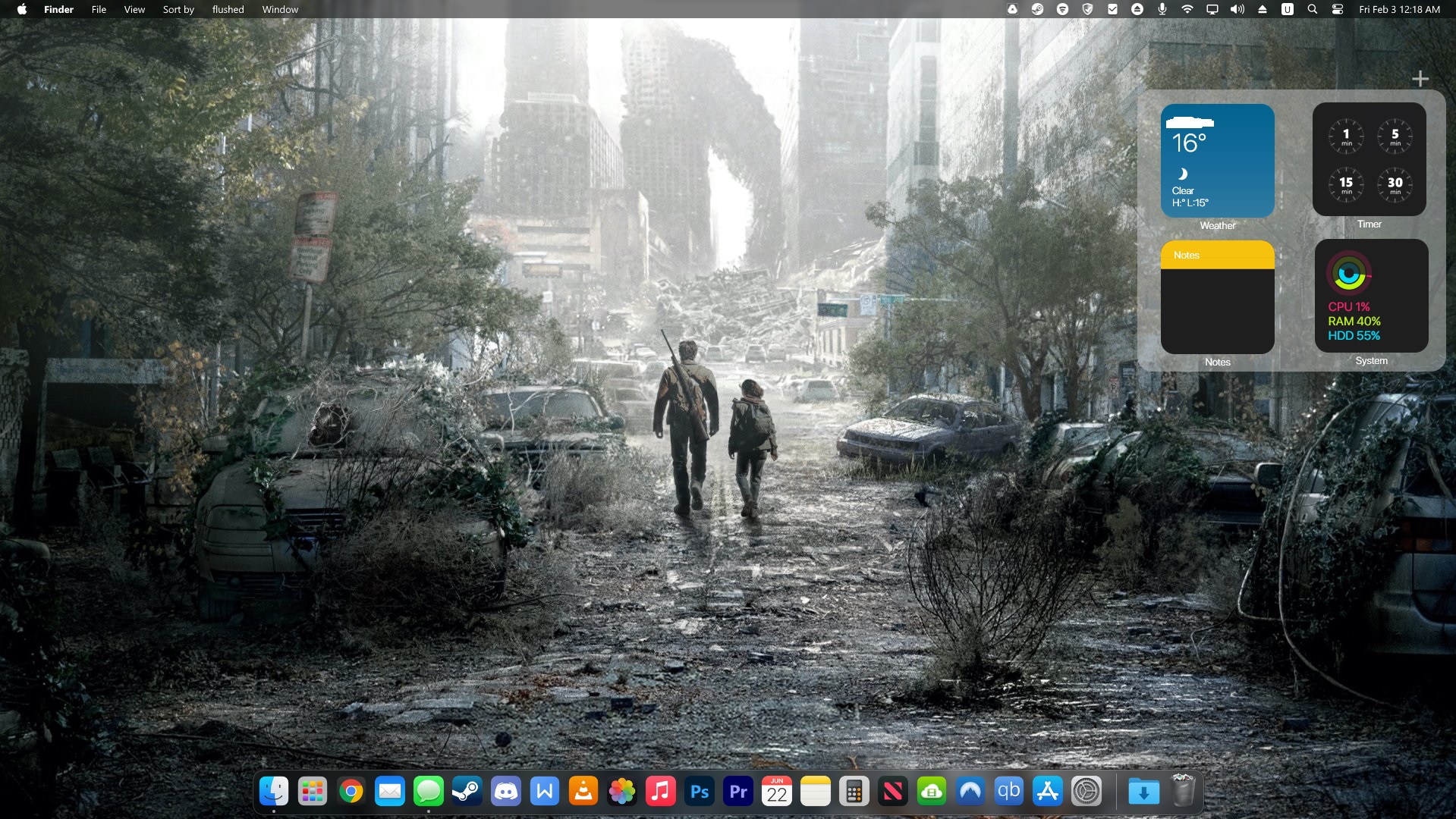1456x819 pixels.
Task: Open Spotlight search from the menu bar
Action: pyautogui.click(x=1313, y=9)
